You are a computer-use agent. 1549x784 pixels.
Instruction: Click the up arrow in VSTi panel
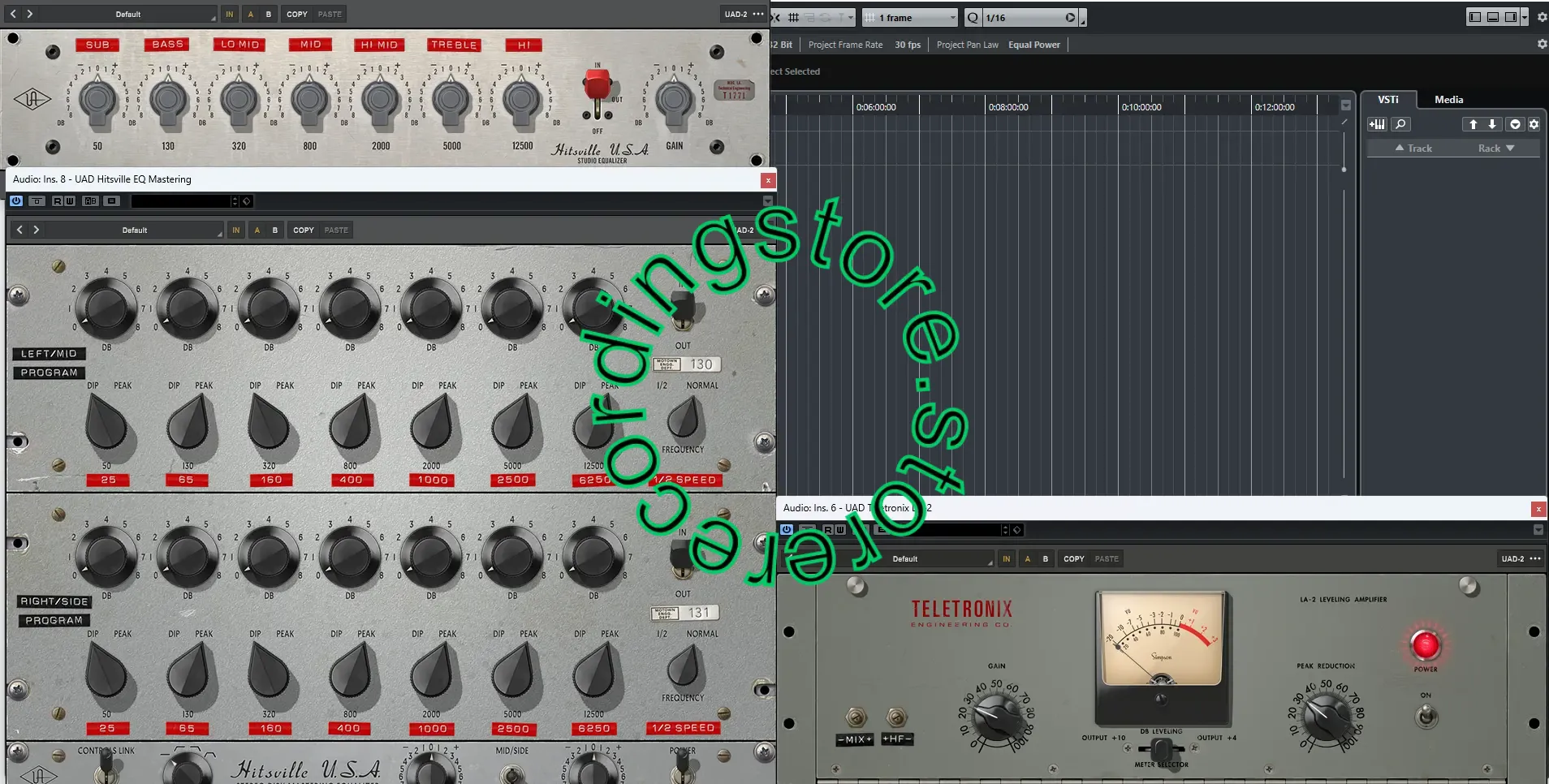pyautogui.click(x=1473, y=124)
